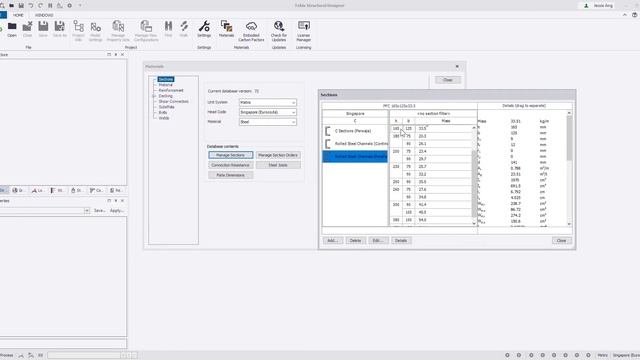Click Edit... button in Sections dialog
Screen dimensions: 640x360
tap(378, 240)
